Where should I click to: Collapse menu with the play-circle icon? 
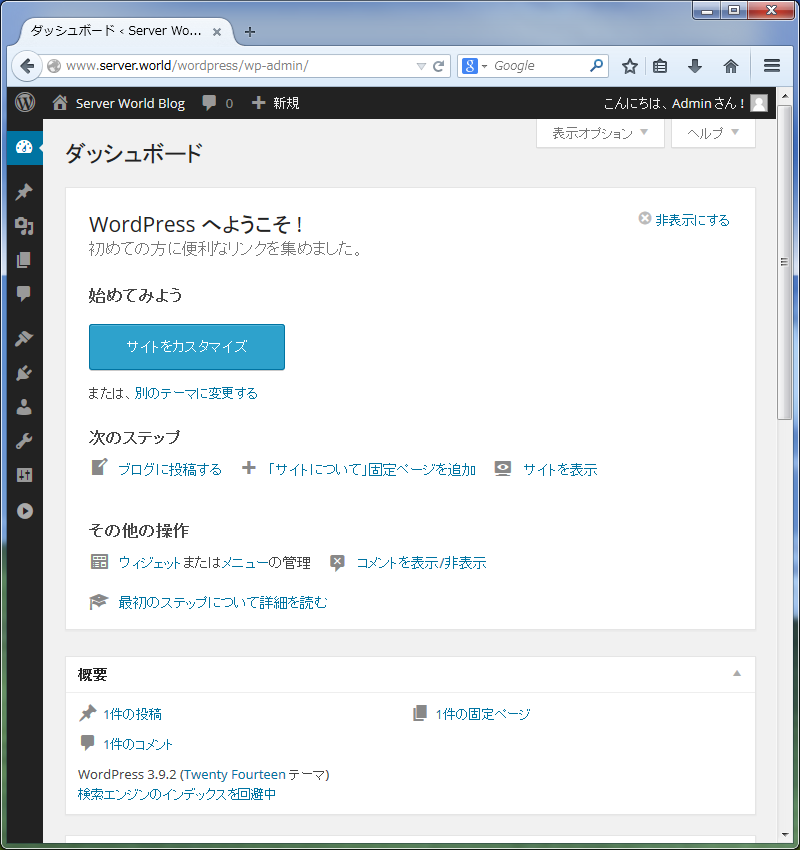point(24,511)
